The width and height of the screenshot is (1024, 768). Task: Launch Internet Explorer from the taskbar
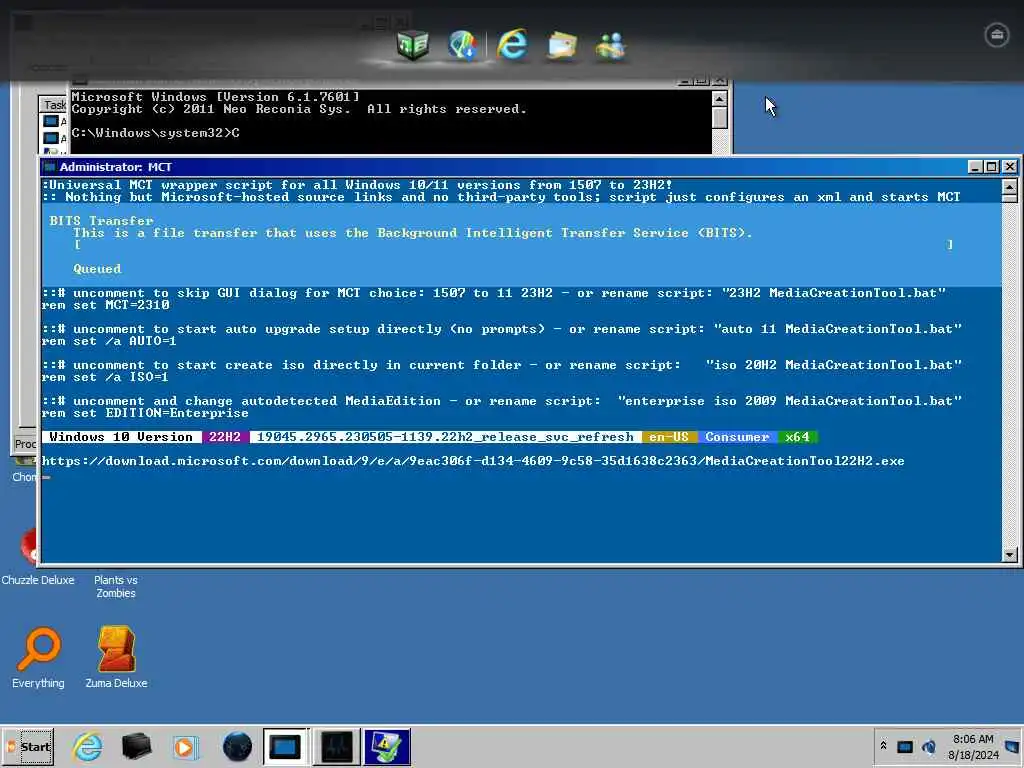click(88, 746)
